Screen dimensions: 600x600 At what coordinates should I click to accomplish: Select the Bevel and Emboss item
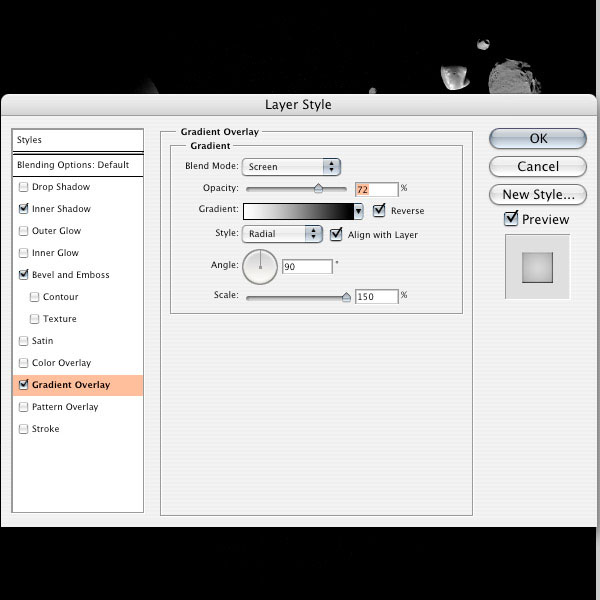pos(70,275)
